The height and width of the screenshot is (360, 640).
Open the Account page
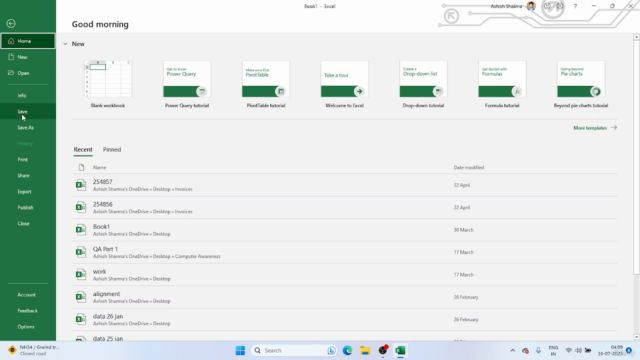click(28, 295)
